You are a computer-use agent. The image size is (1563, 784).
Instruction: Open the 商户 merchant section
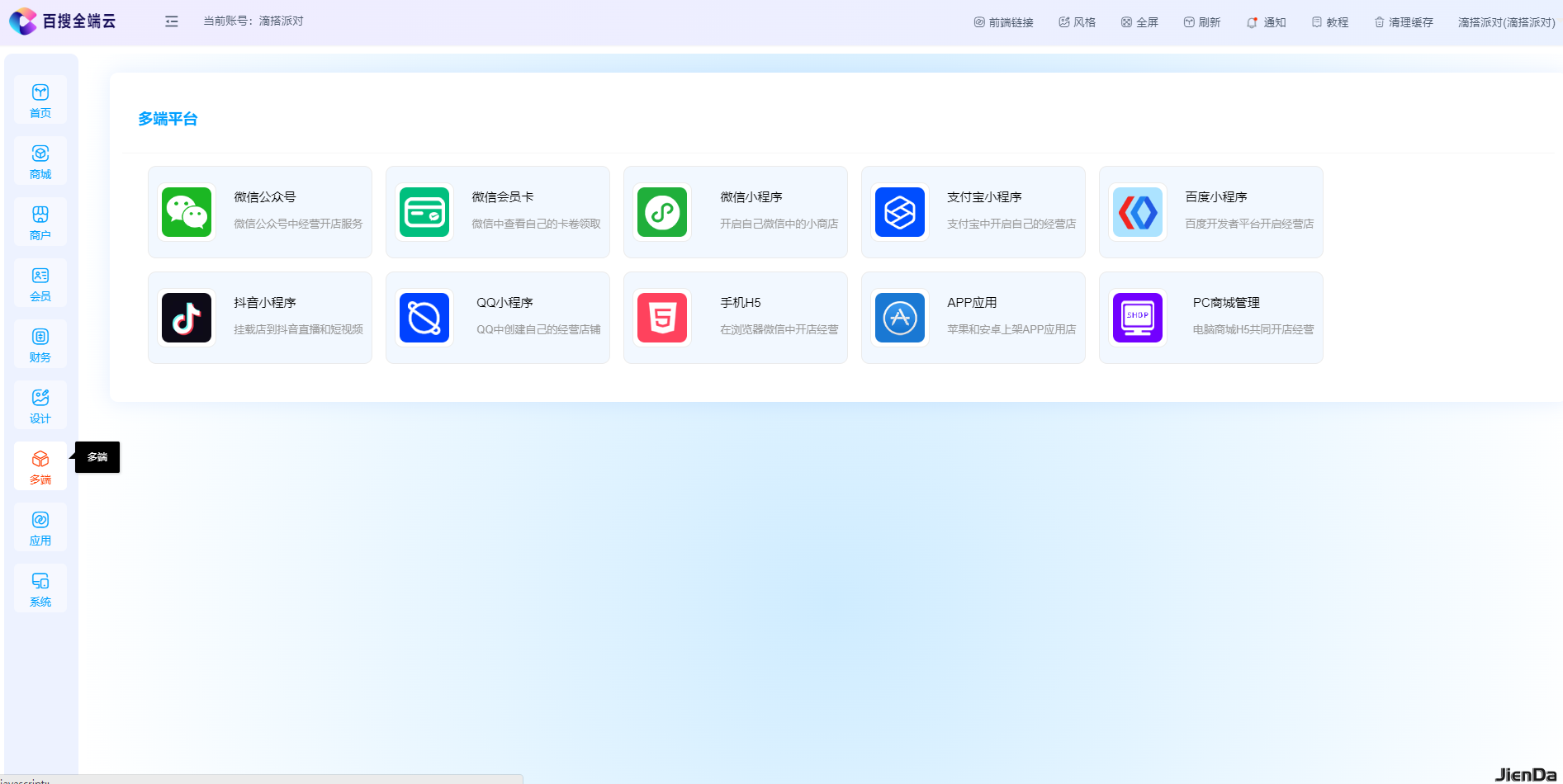click(x=40, y=221)
